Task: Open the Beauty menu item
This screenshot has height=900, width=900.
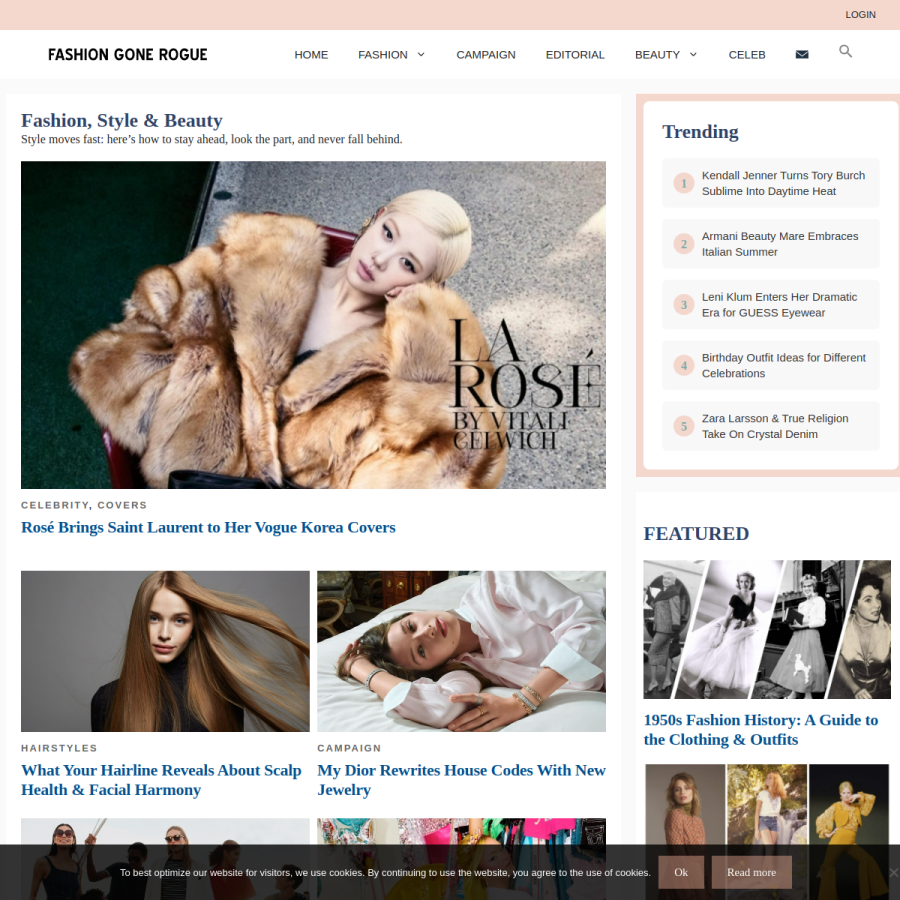Action: coord(657,55)
